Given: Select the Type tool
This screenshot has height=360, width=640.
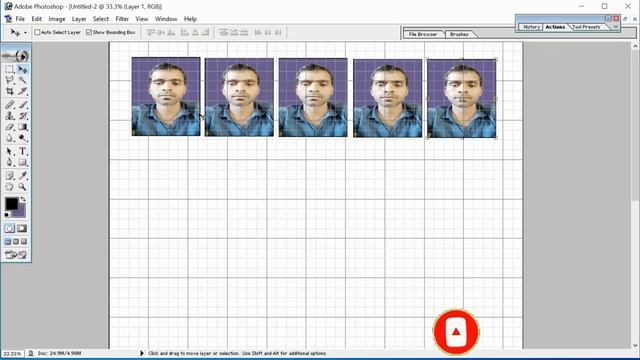Looking at the screenshot, I should click(x=22, y=151).
